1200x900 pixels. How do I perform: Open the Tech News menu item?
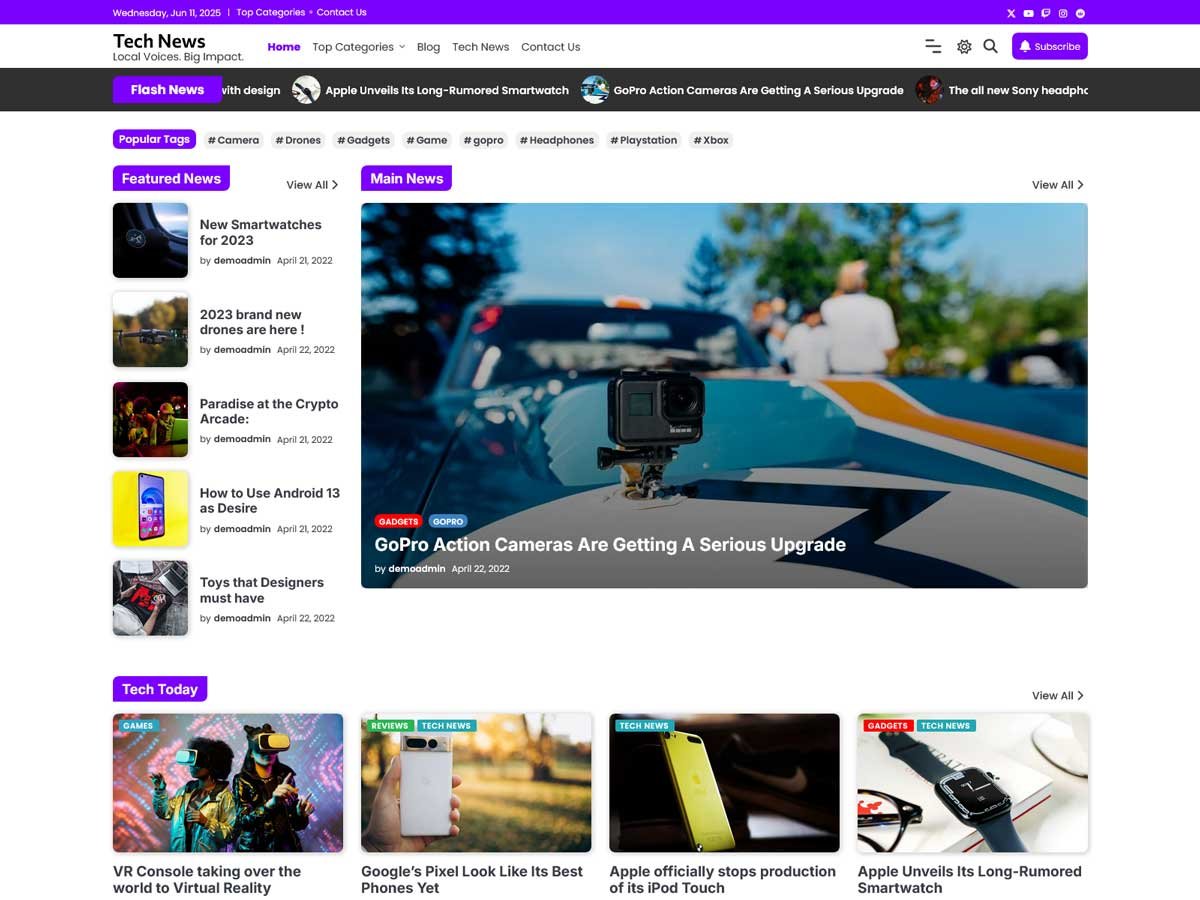(x=480, y=47)
